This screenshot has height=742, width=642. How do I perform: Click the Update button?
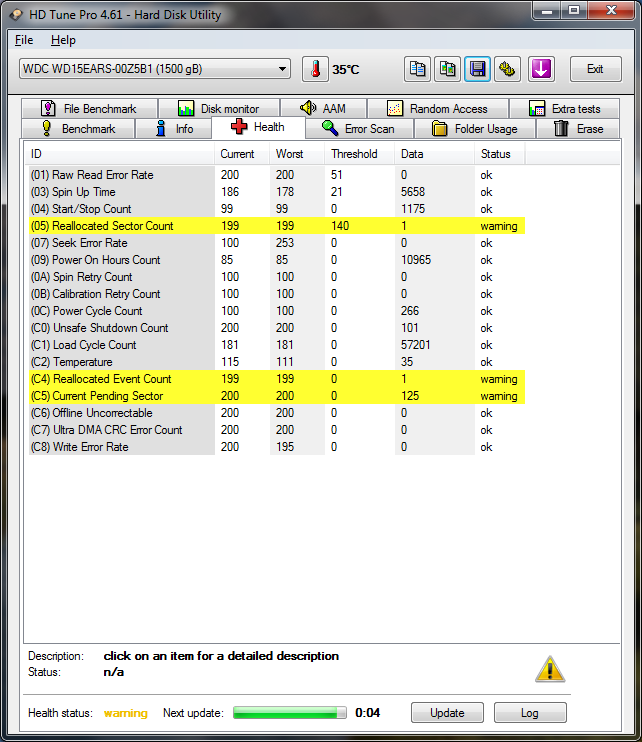click(447, 713)
